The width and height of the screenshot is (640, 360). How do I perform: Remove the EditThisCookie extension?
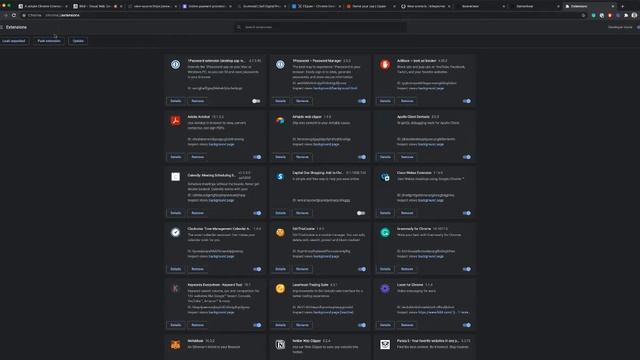(302, 269)
